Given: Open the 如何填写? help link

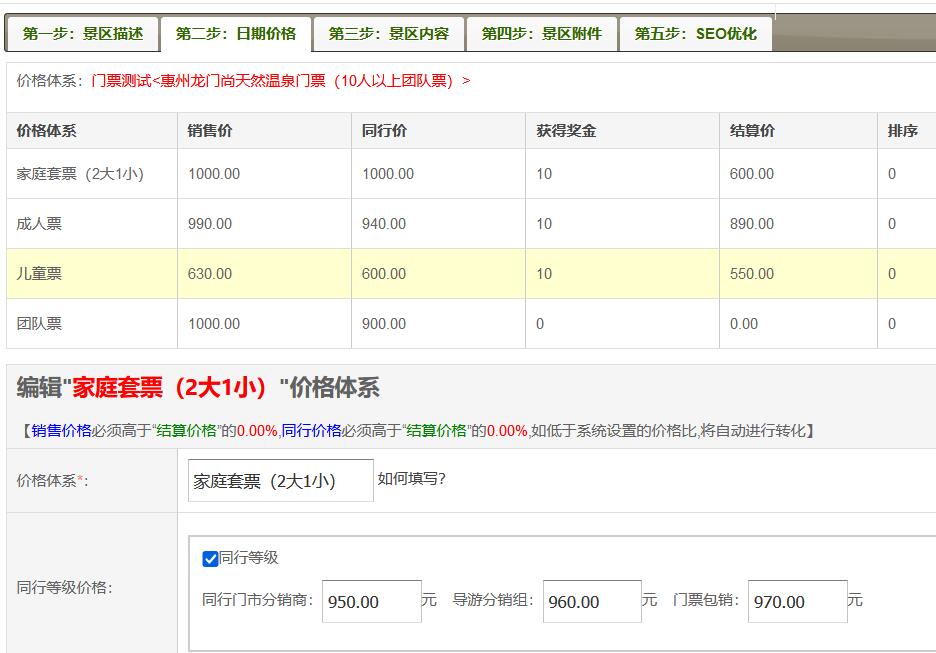Looking at the screenshot, I should [413, 481].
